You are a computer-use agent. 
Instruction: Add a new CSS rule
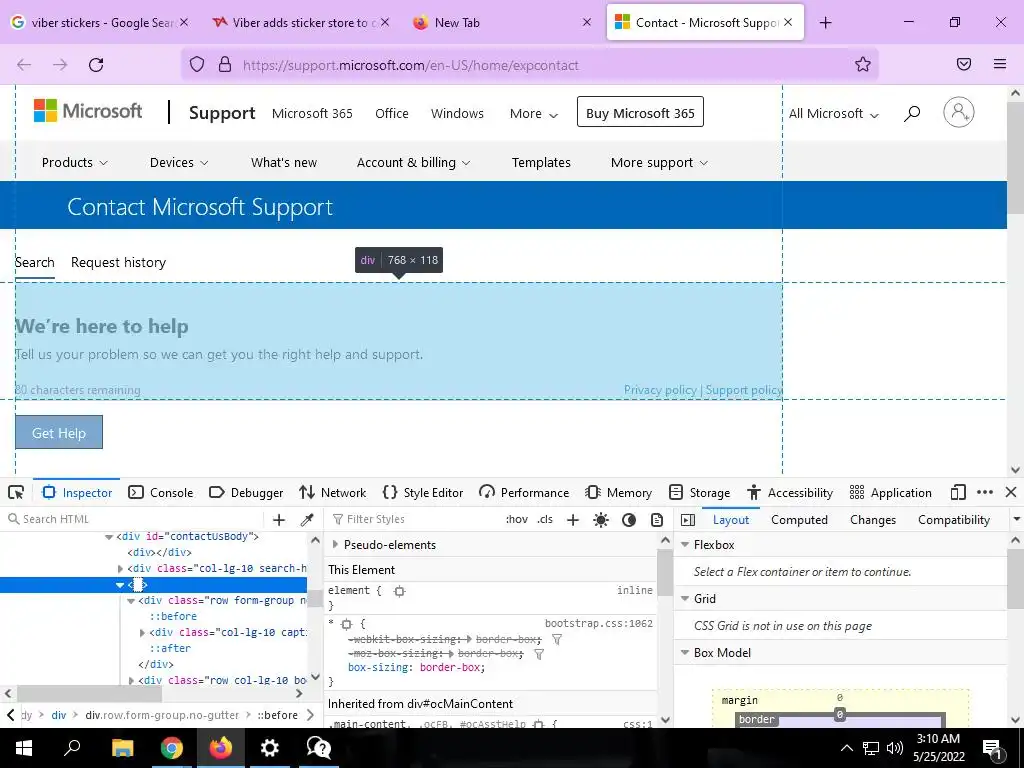(x=573, y=520)
